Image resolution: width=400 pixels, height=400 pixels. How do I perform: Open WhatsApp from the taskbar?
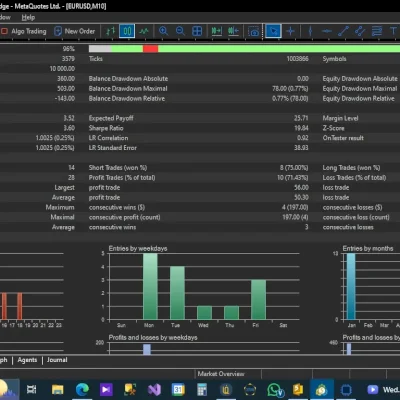pos(275,389)
